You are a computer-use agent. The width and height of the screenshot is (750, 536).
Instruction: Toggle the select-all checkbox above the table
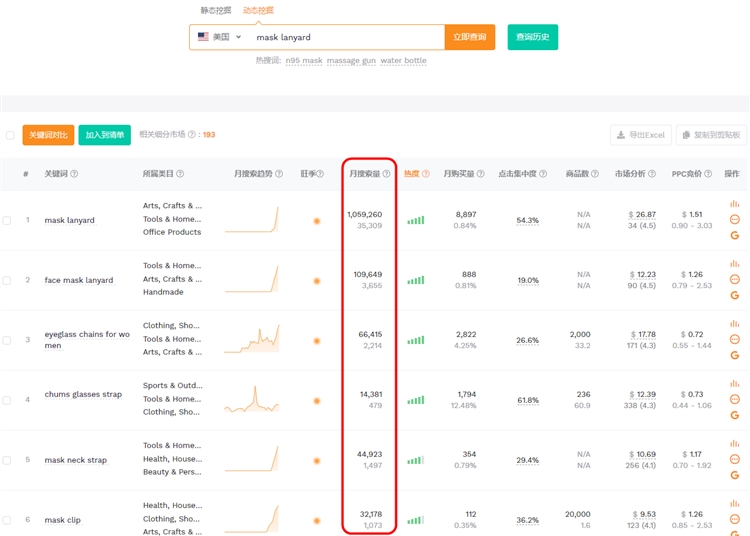(x=10, y=135)
